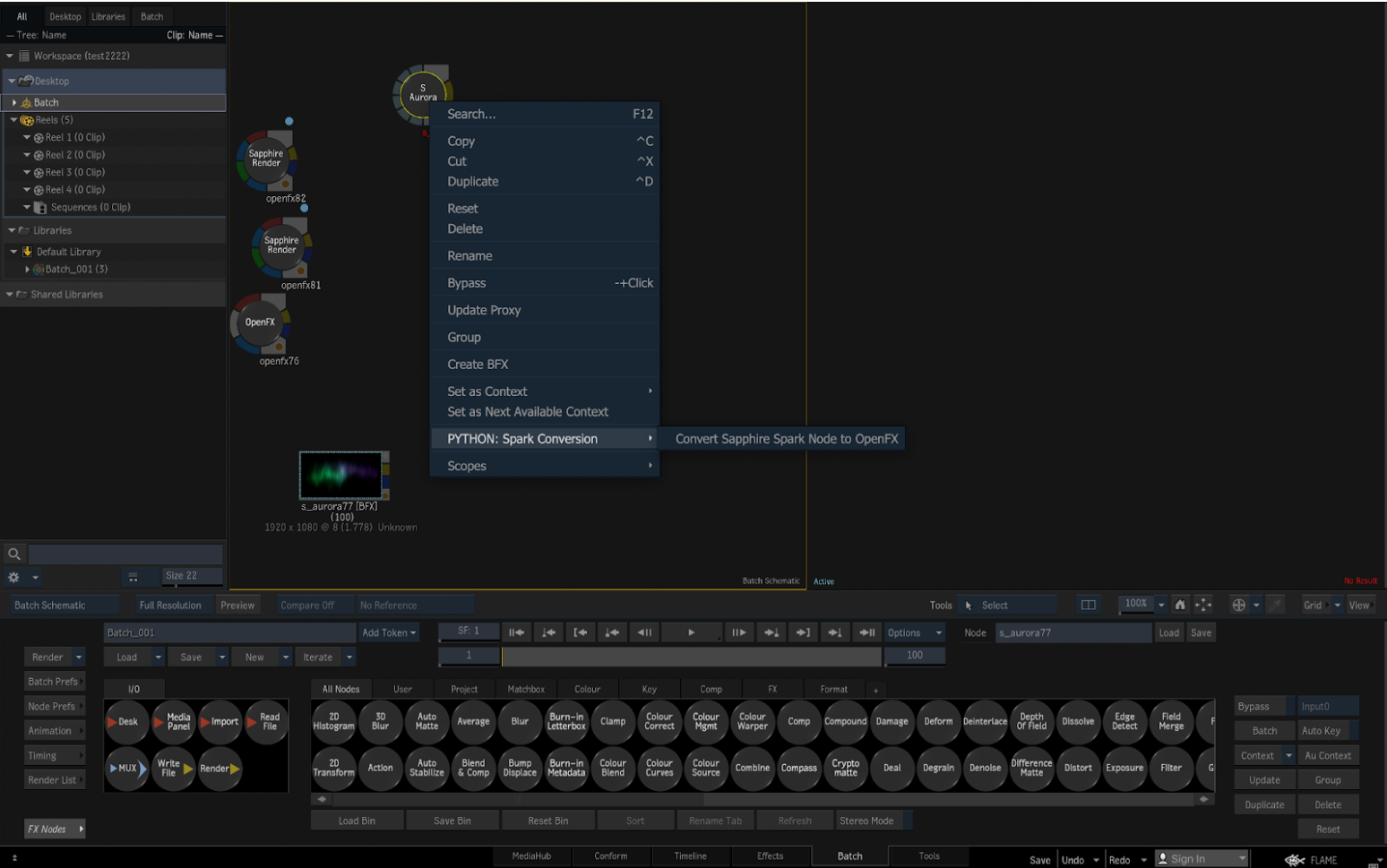The width and height of the screenshot is (1387, 868).
Task: Select the S Aurora node in schematic
Action: click(423, 93)
